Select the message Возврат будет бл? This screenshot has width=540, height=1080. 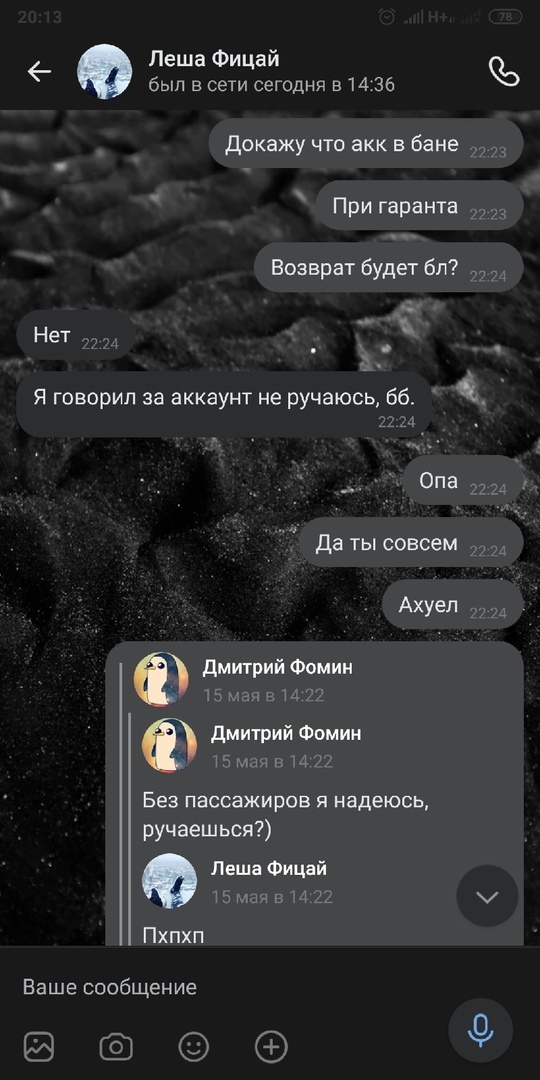[x=389, y=267]
